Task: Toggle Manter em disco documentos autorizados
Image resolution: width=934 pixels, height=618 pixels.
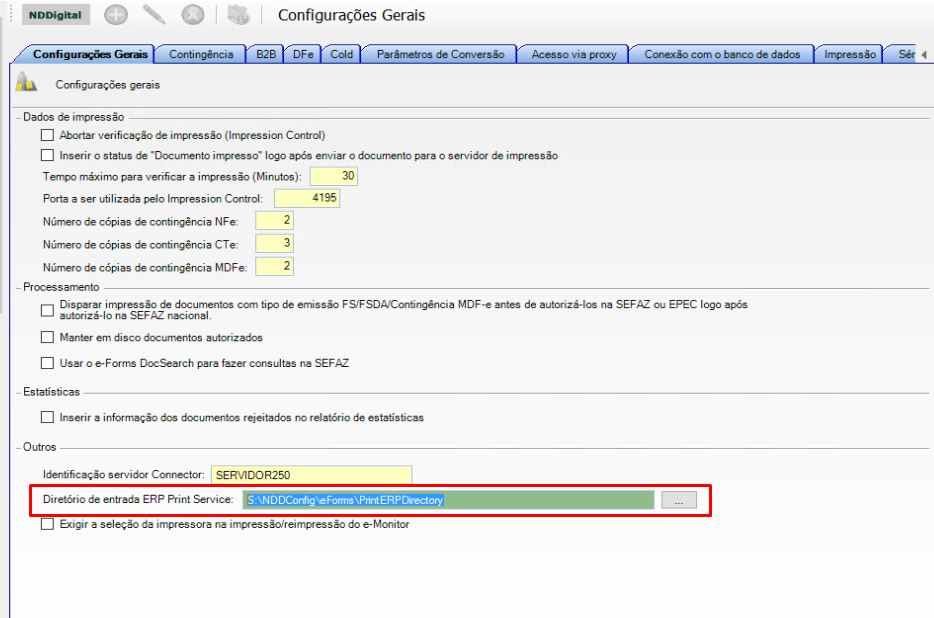Action: click(x=47, y=338)
